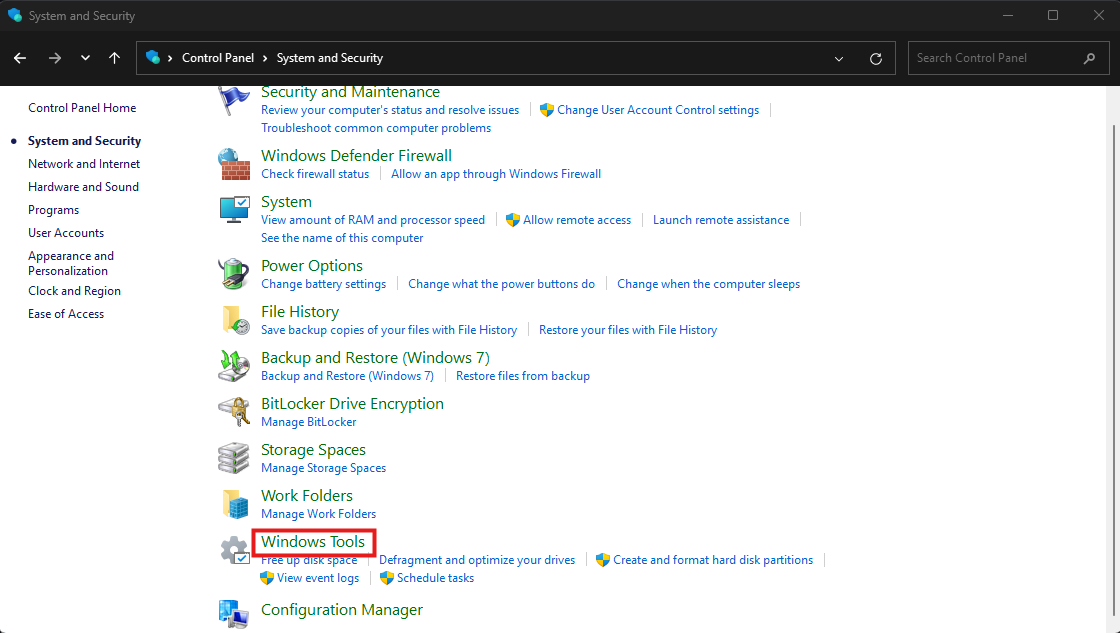The height and width of the screenshot is (633, 1120).
Task: Expand the address bar history dropdown
Action: pos(839,58)
